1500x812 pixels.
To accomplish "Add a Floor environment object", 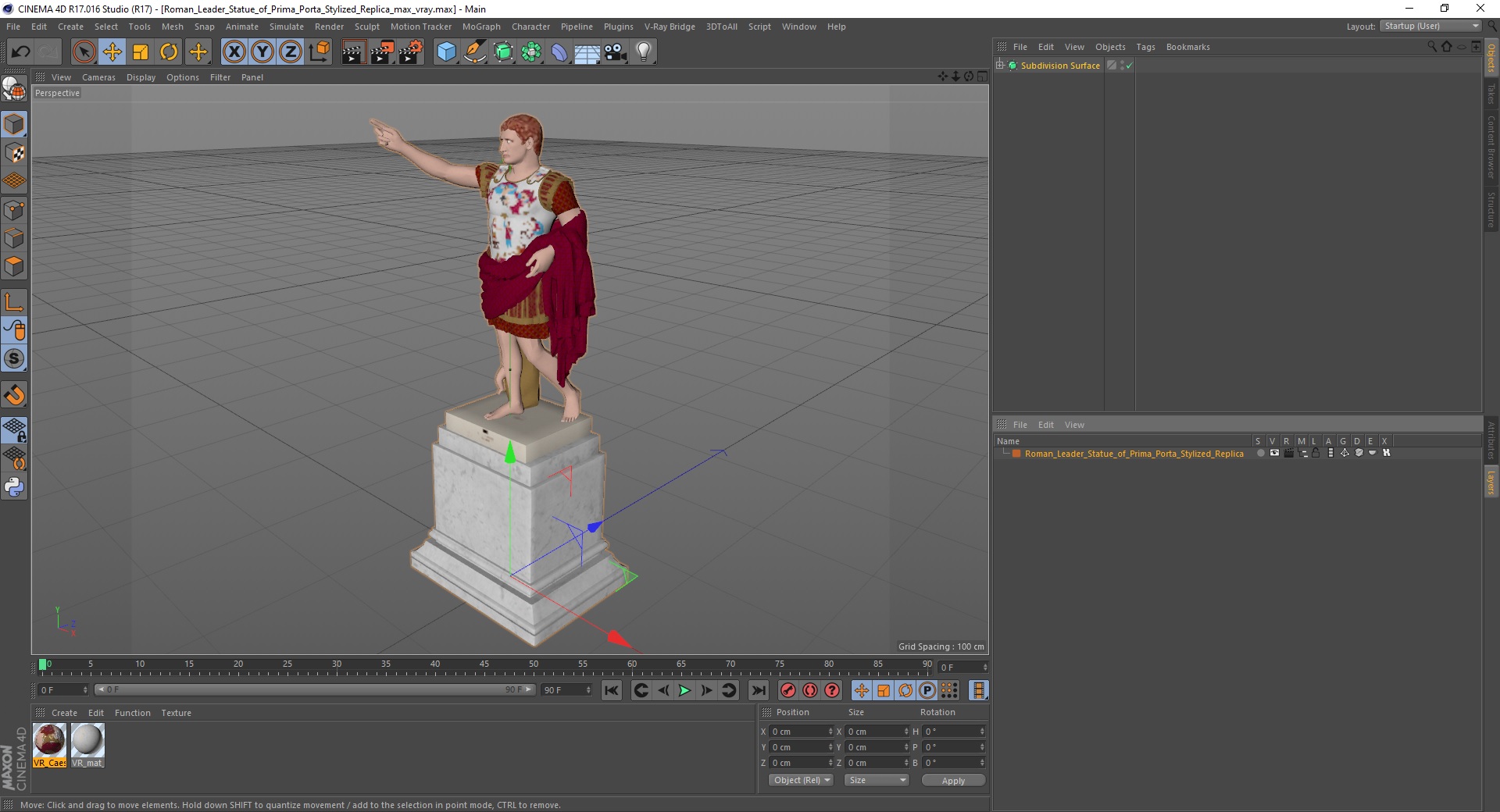I will [587, 52].
